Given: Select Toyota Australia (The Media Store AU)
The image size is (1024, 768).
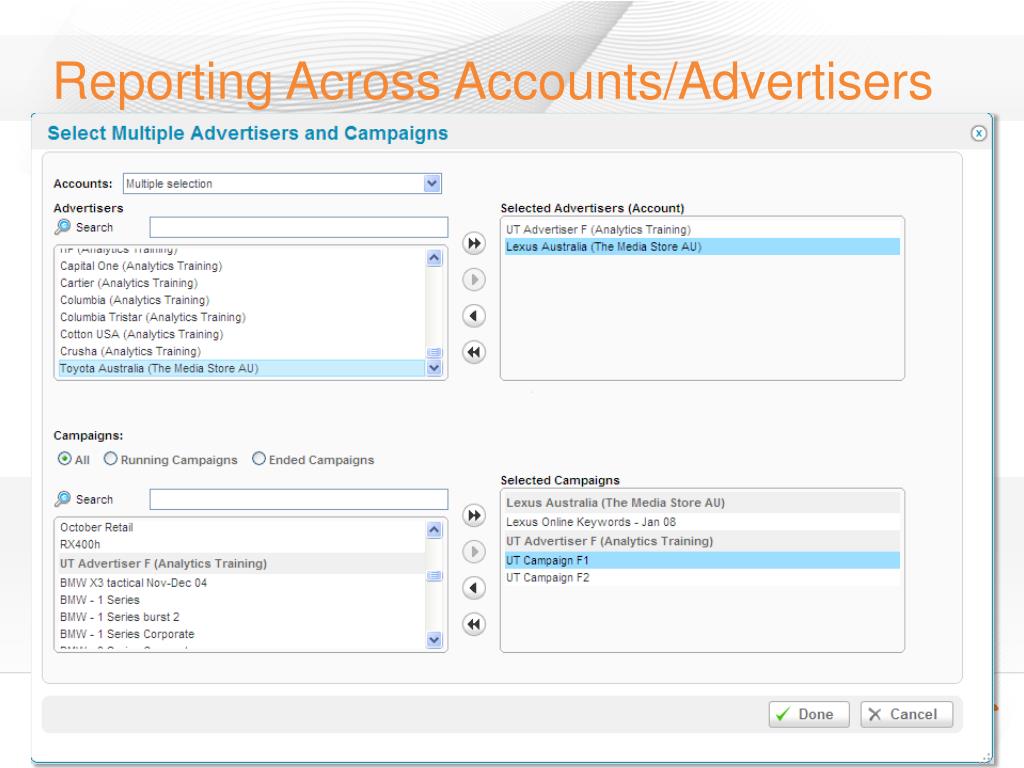Looking at the screenshot, I should click(242, 368).
